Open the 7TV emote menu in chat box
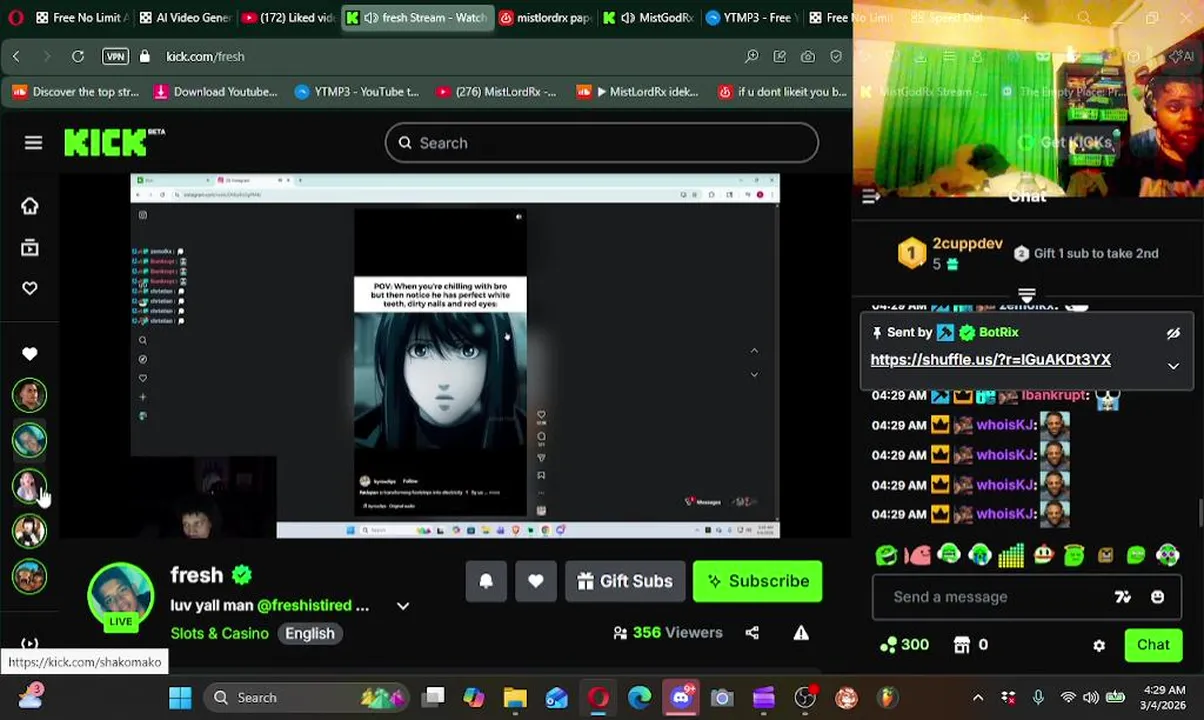This screenshot has width=1204, height=720. [1123, 597]
